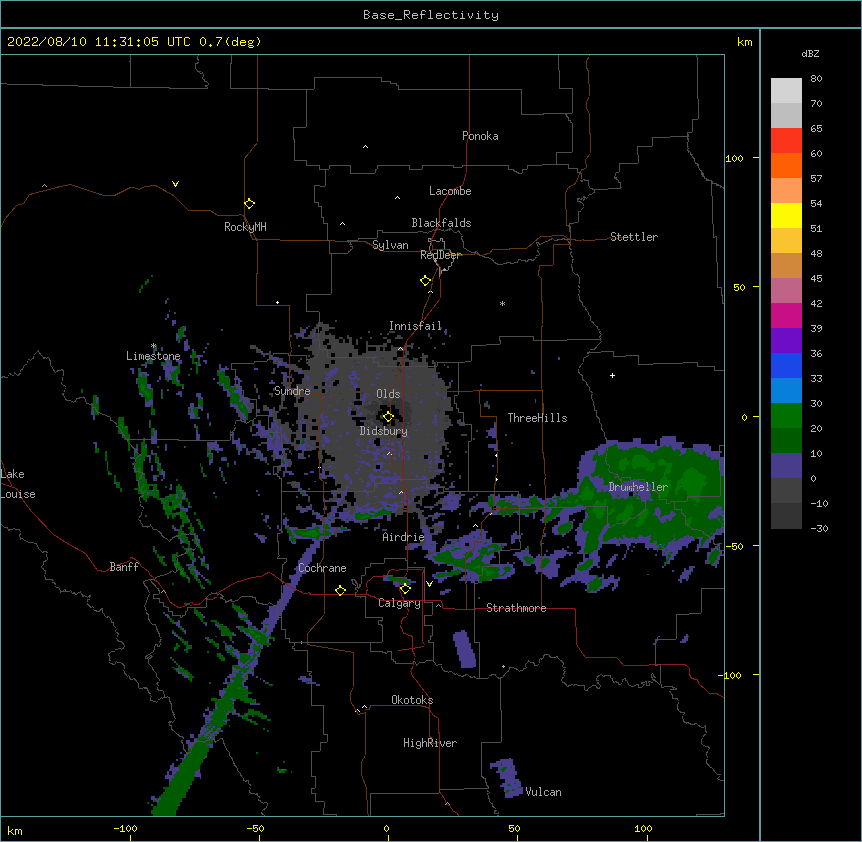Pick the dusty pink 42-45 dBZ swatch
Viewport: 862px width, 842px height.
click(786, 291)
